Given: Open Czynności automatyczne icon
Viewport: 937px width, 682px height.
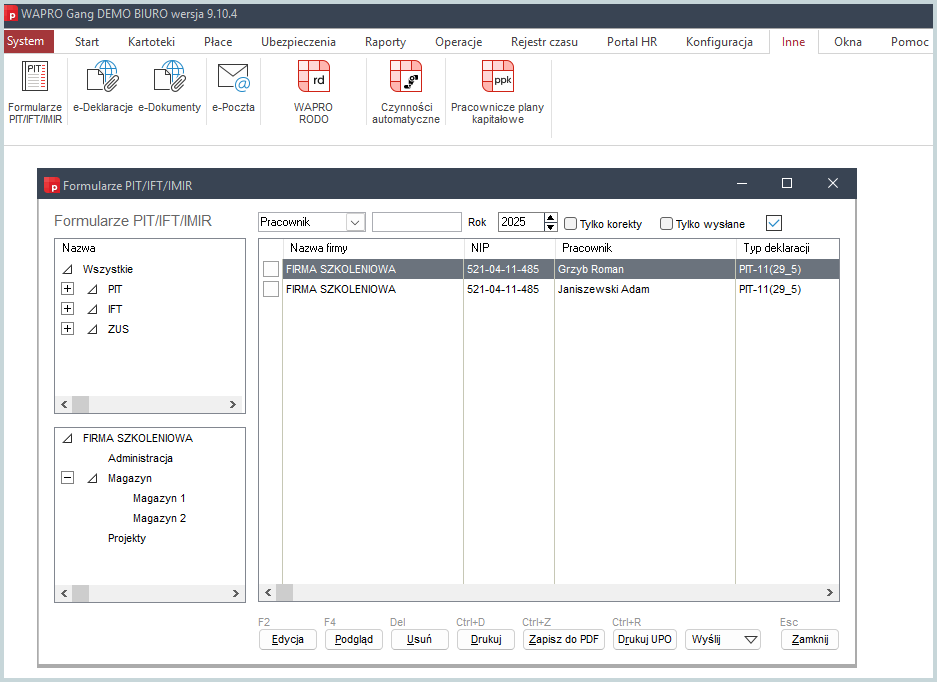Looking at the screenshot, I should [x=405, y=90].
